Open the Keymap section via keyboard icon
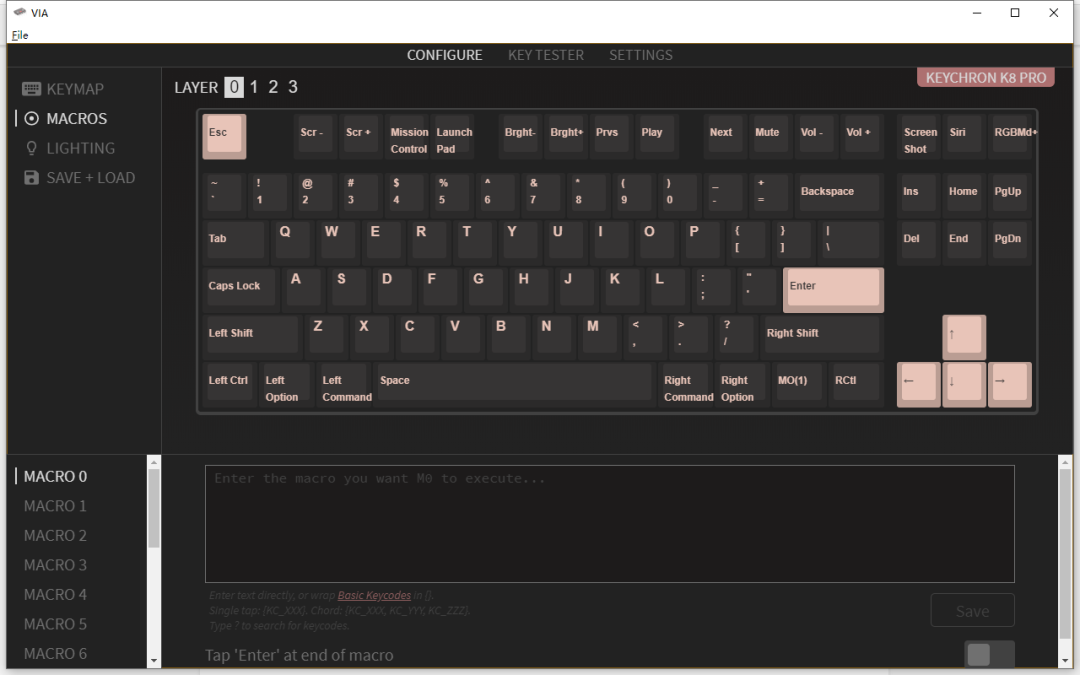This screenshot has height=675, width=1080. point(31,89)
